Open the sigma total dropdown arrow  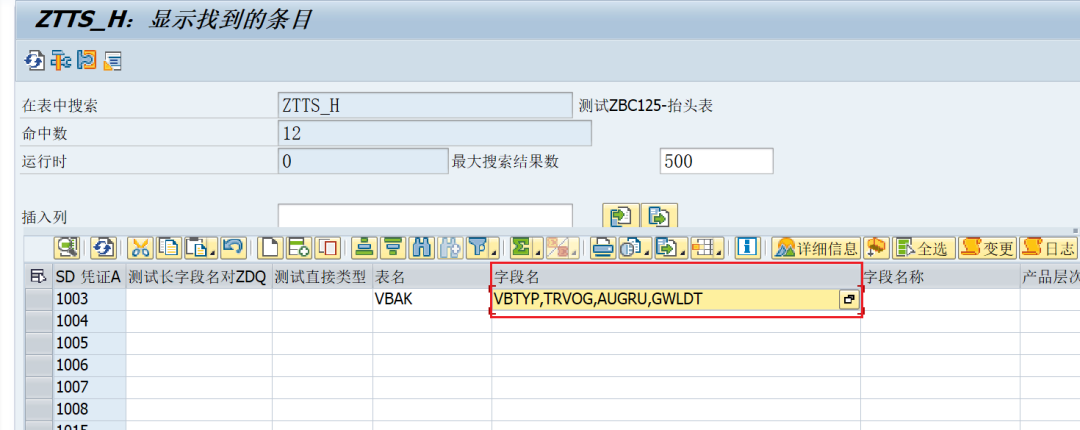click(x=539, y=253)
